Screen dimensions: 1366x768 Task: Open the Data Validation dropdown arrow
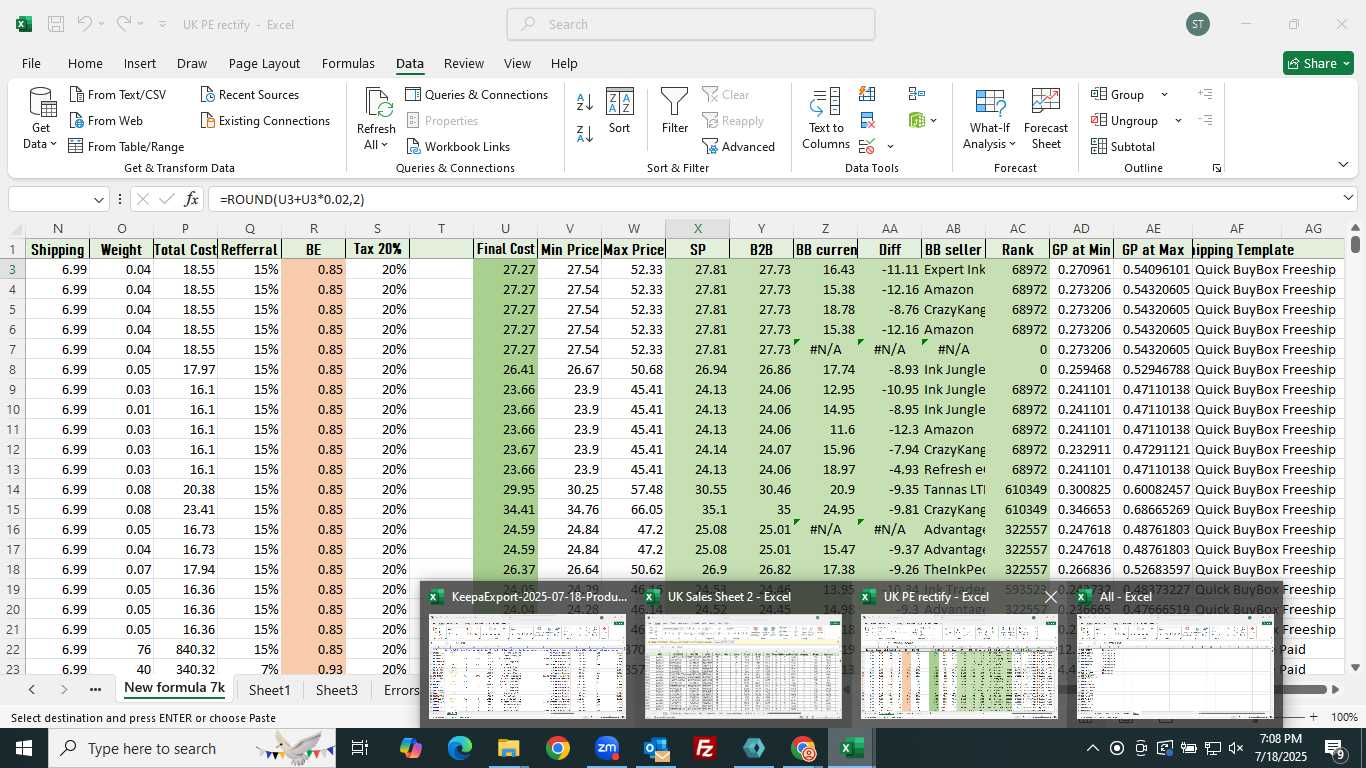[x=890, y=146]
